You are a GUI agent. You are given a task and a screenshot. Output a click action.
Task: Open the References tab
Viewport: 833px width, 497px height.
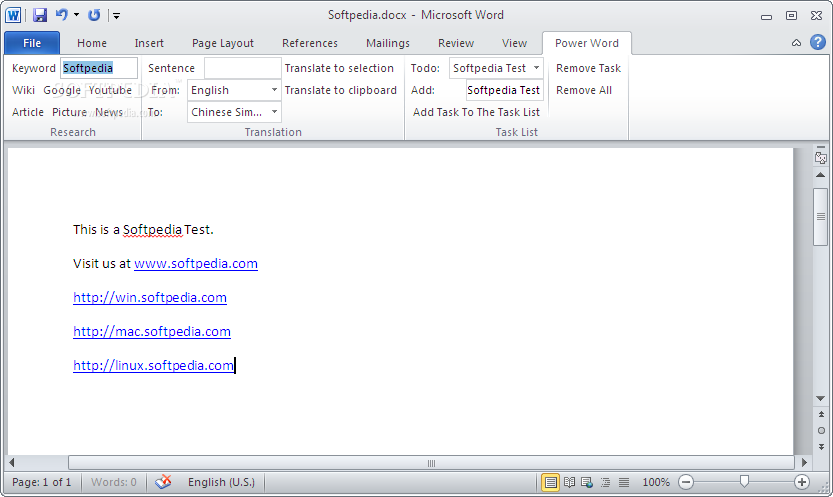click(310, 43)
